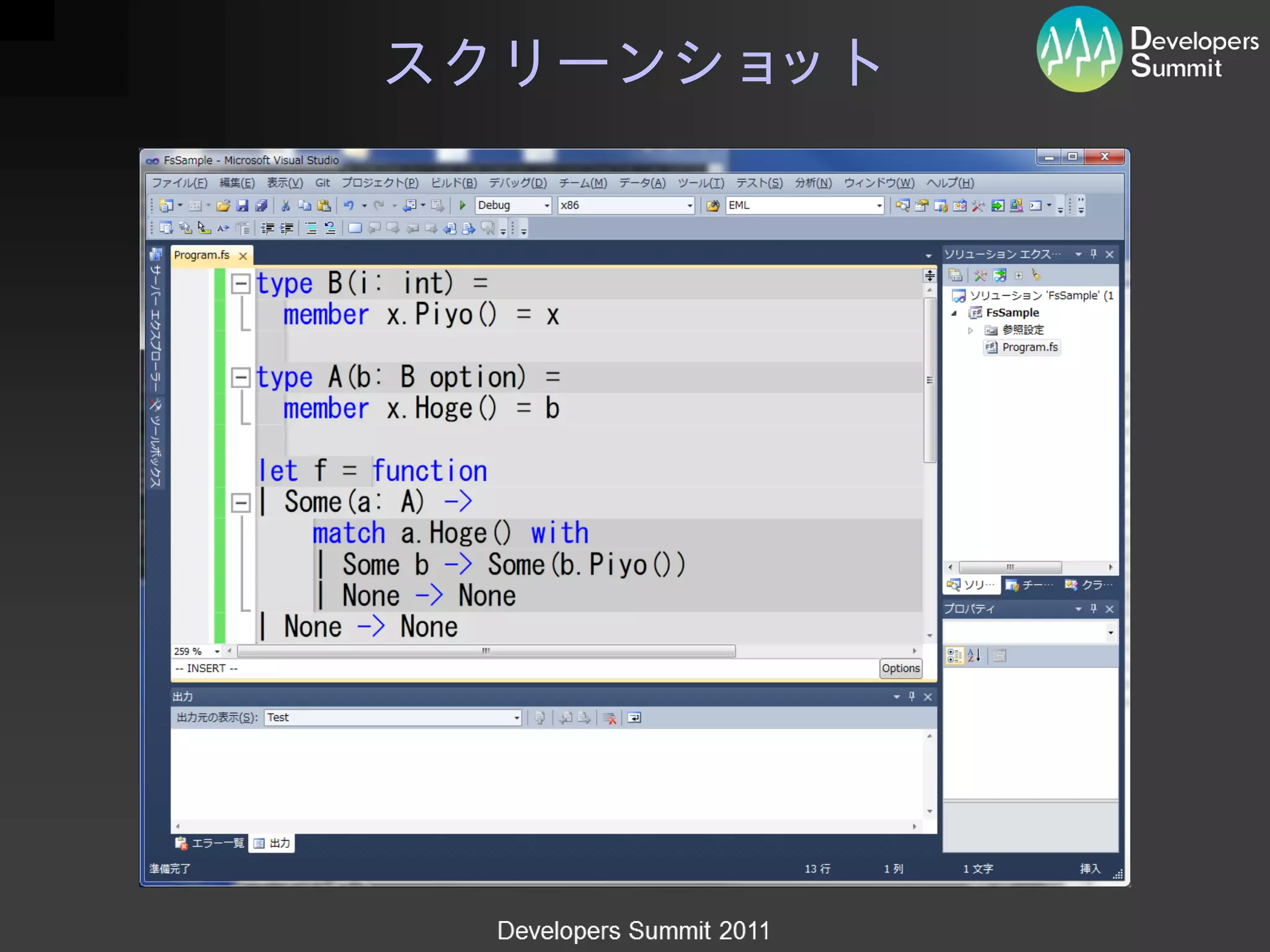Click the Undo arrow icon
Image resolution: width=1270 pixels, height=952 pixels.
pos(349,206)
